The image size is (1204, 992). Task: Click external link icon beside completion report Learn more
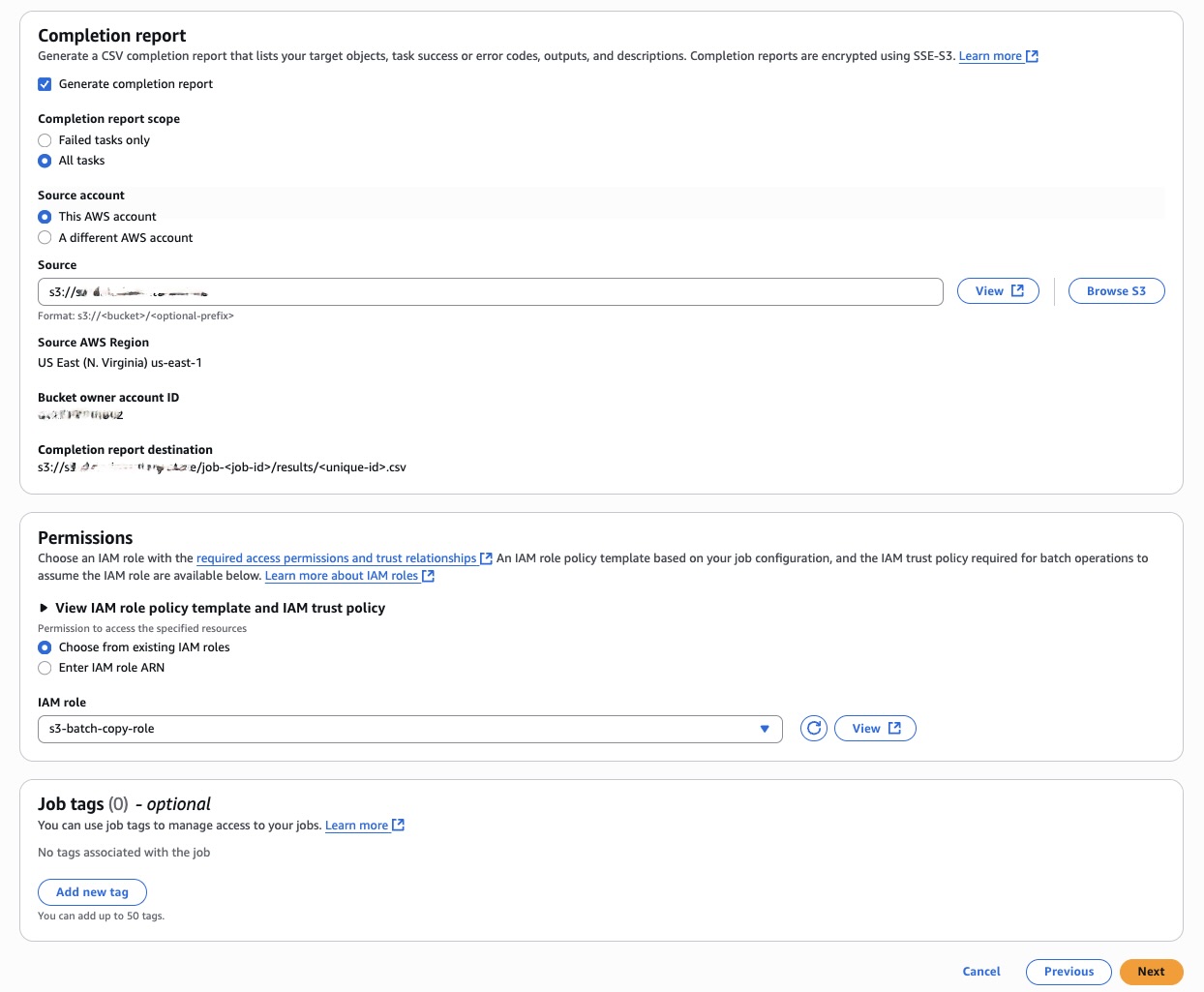click(1033, 56)
